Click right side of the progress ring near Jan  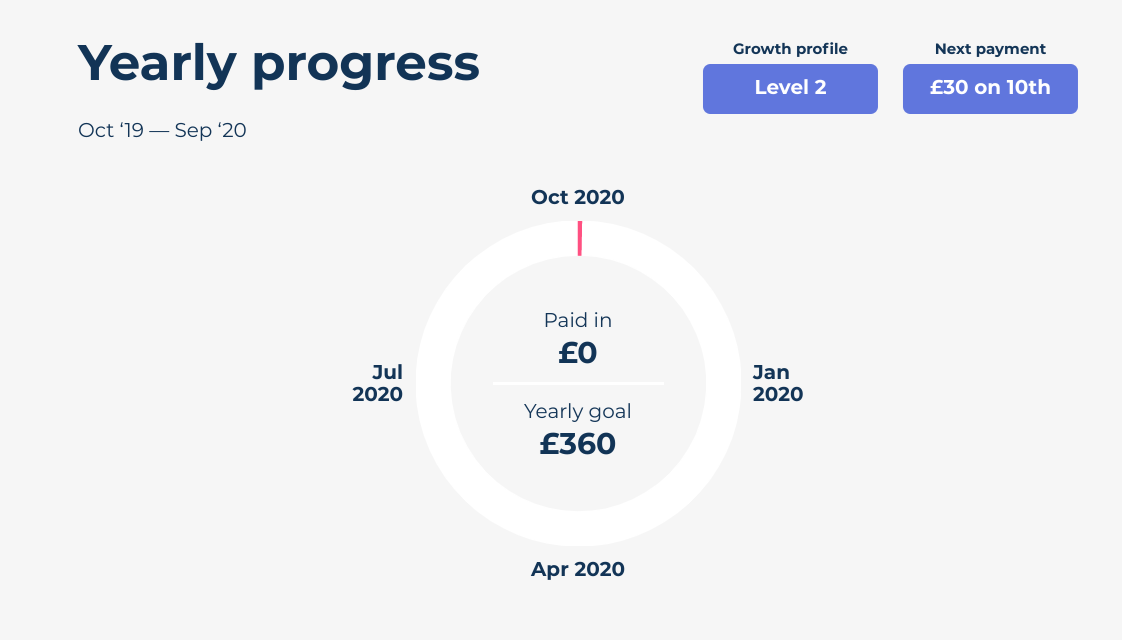(723, 384)
